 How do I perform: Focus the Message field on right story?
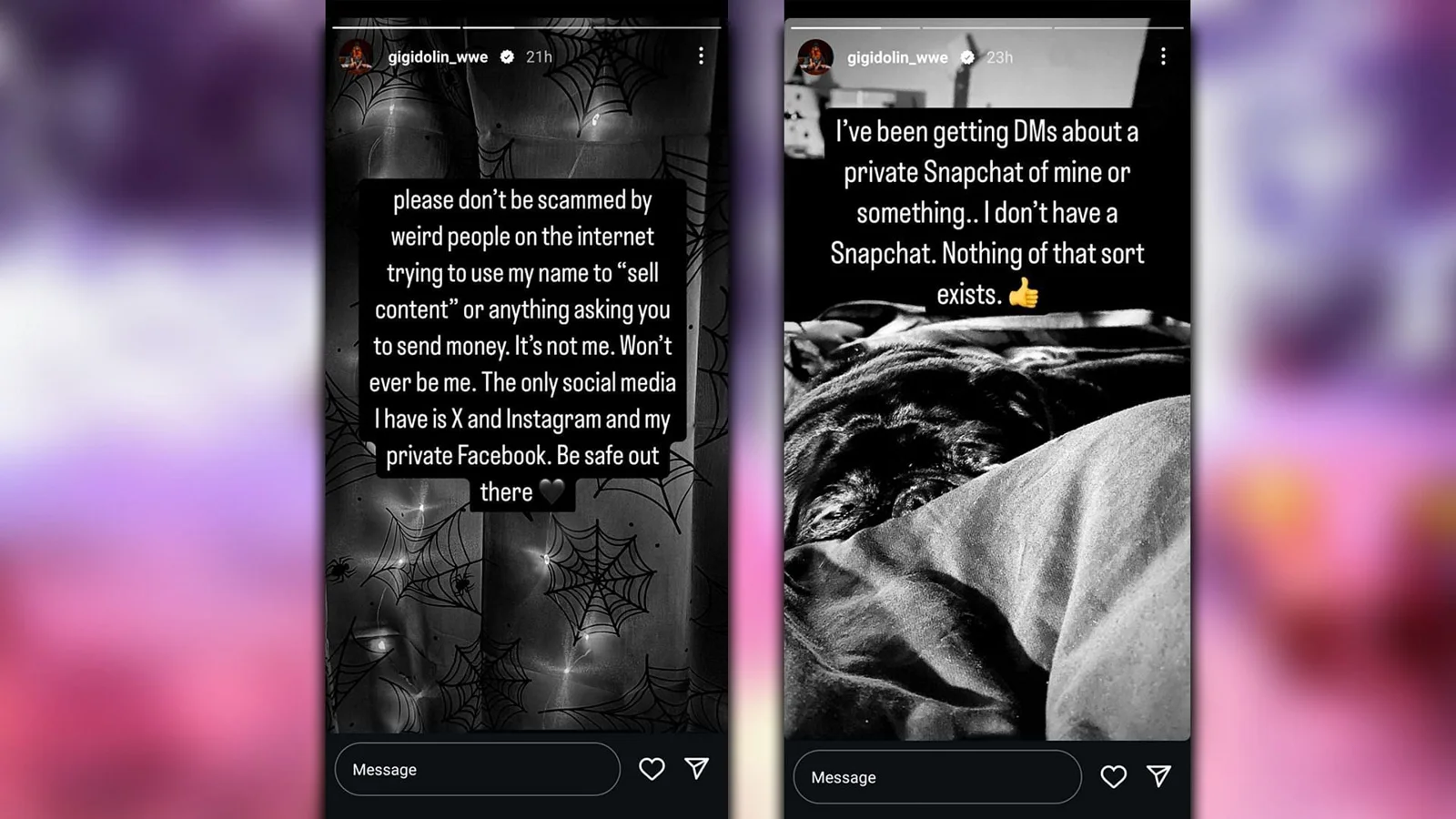tap(937, 777)
